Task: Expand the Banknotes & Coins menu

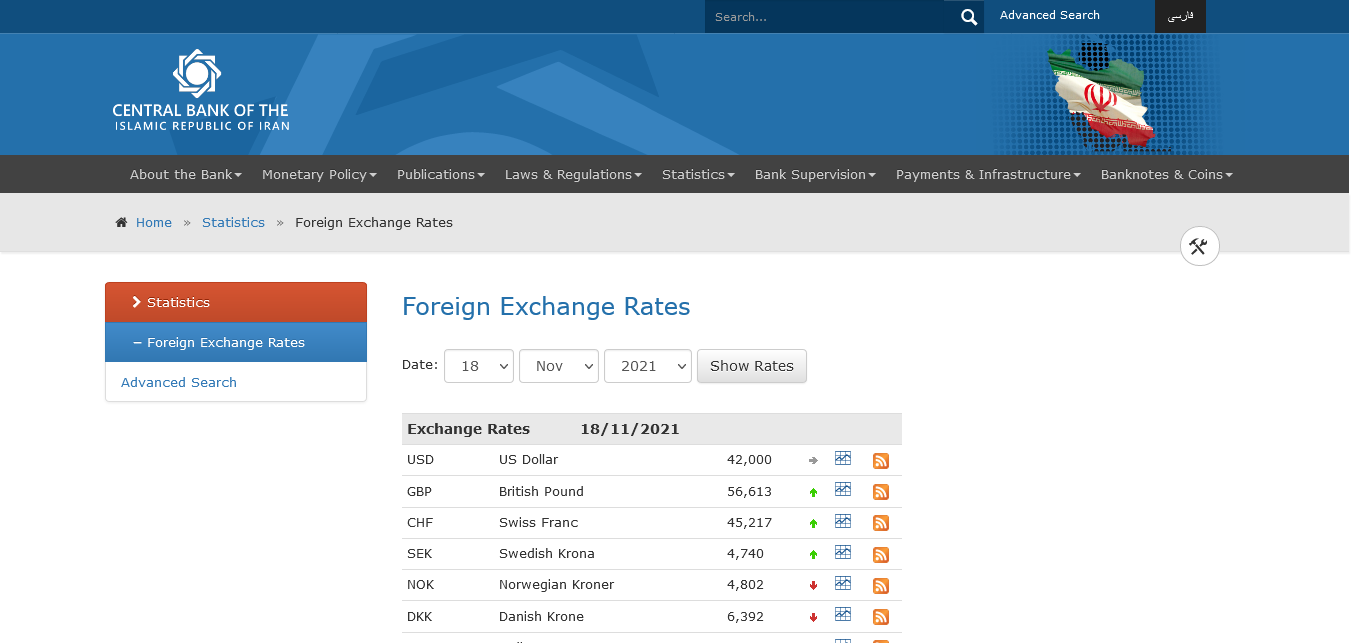Action: (x=1166, y=174)
